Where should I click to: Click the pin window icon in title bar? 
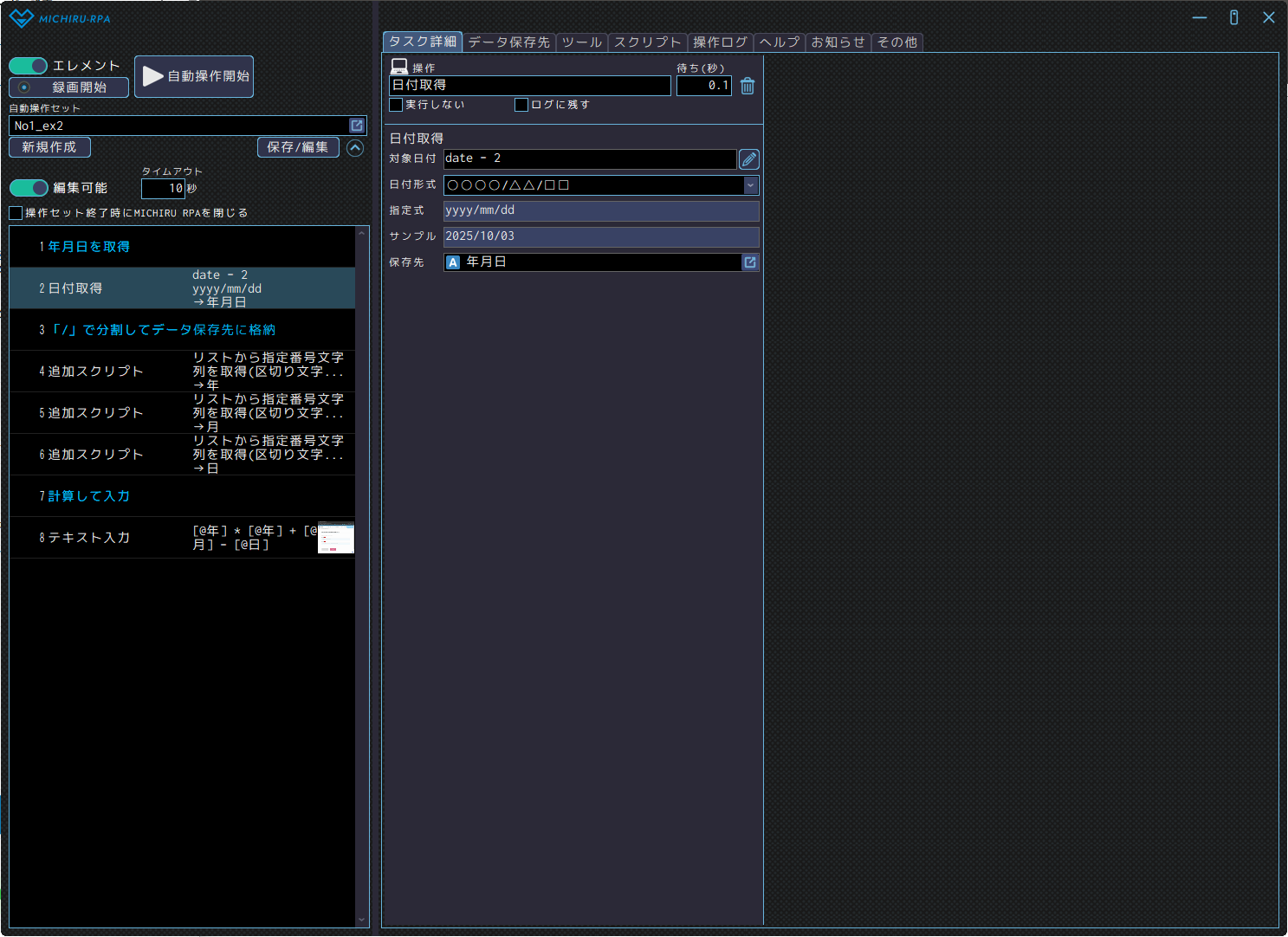tap(1233, 17)
